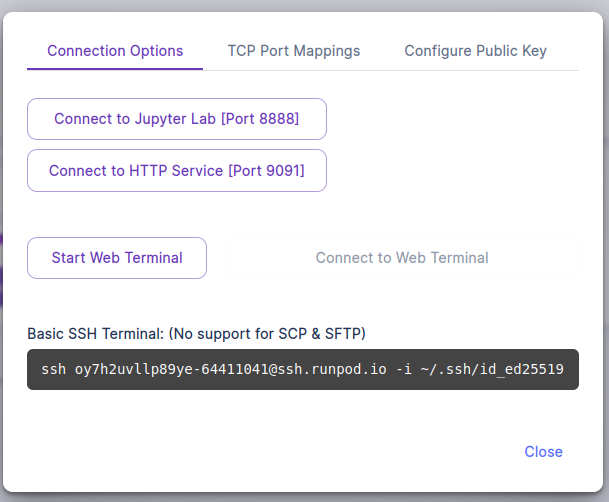The height and width of the screenshot is (502, 609).
Task: Click the 'Basic SSH Terminal' label text
Action: click(x=95, y=332)
